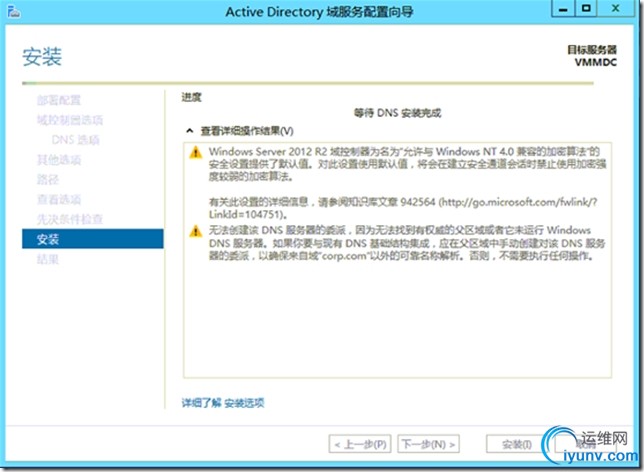Click the warning icon beside Windows Server 2012 R2 message
The height and width of the screenshot is (472, 644).
[196, 152]
